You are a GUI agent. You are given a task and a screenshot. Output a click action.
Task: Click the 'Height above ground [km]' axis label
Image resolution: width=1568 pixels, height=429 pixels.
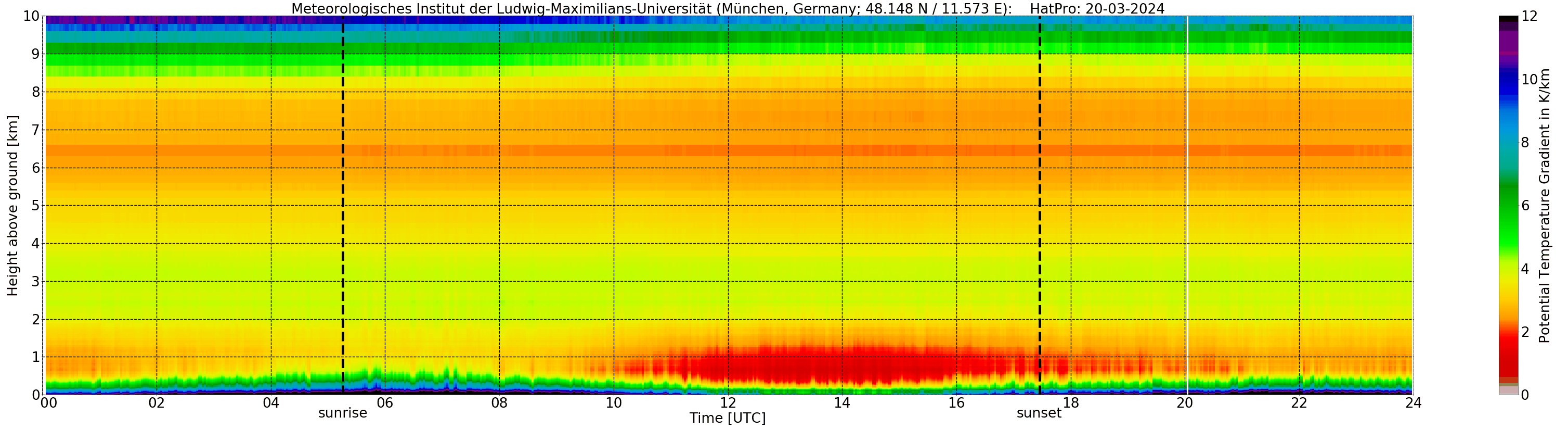13,205
